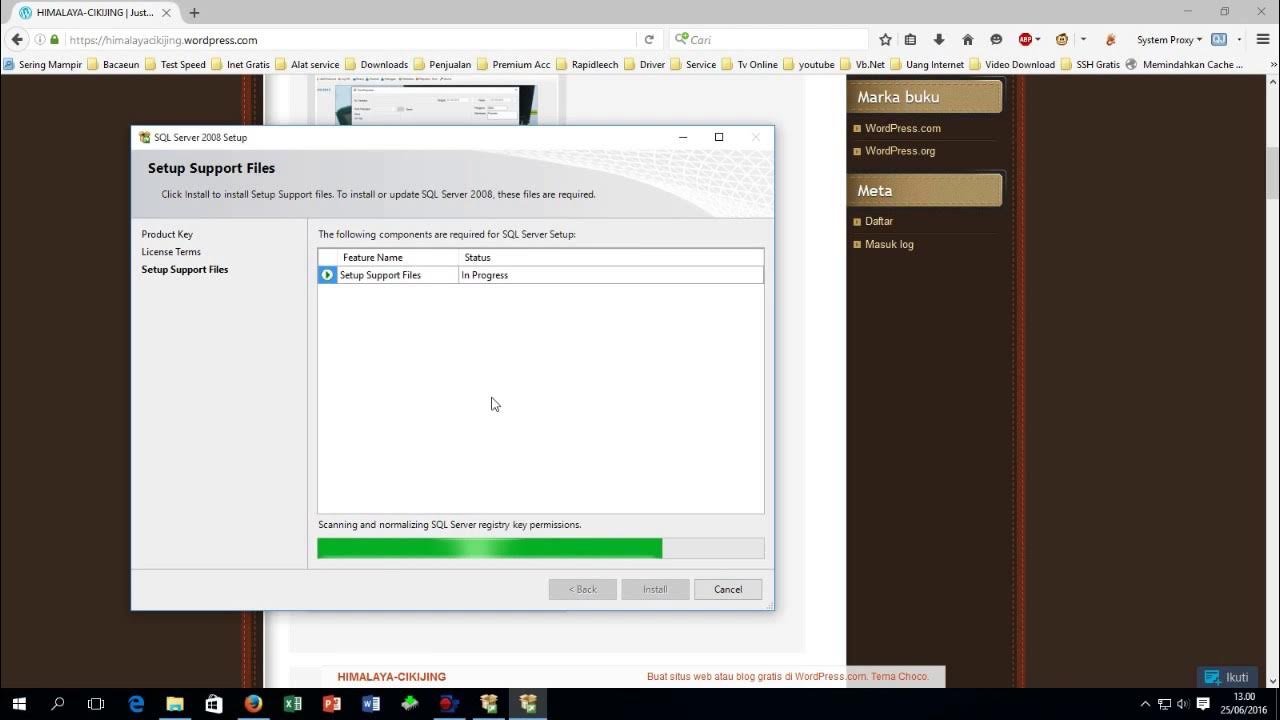Open Excel from taskbar
Image resolution: width=1280 pixels, height=720 pixels.
point(292,704)
